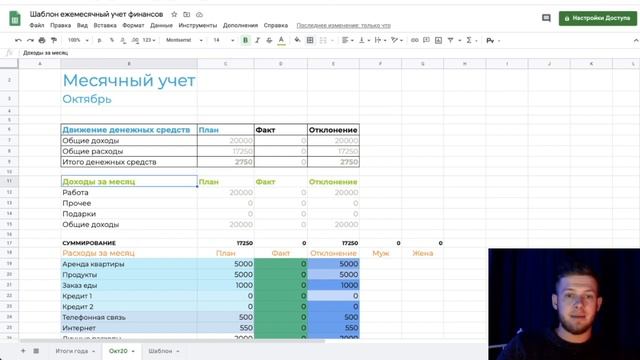Open the functions (Σ) menu
Screen dimensions: 640x360
coord(471,40)
